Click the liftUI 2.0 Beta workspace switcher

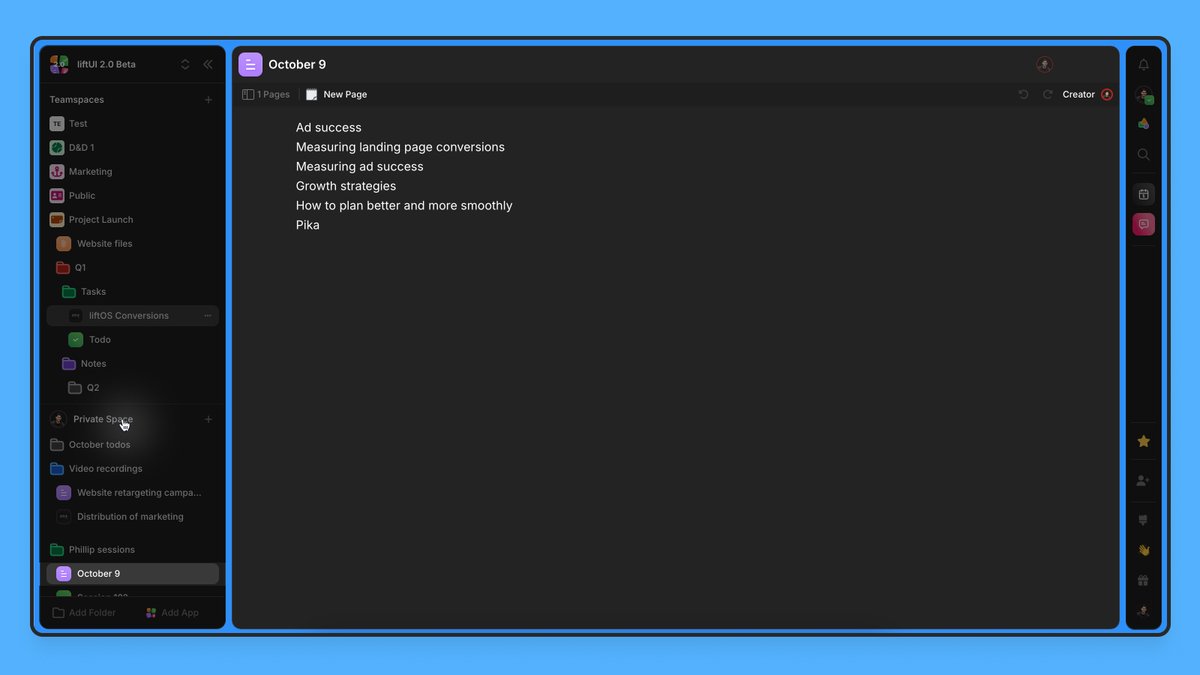pyautogui.click(x=100, y=64)
